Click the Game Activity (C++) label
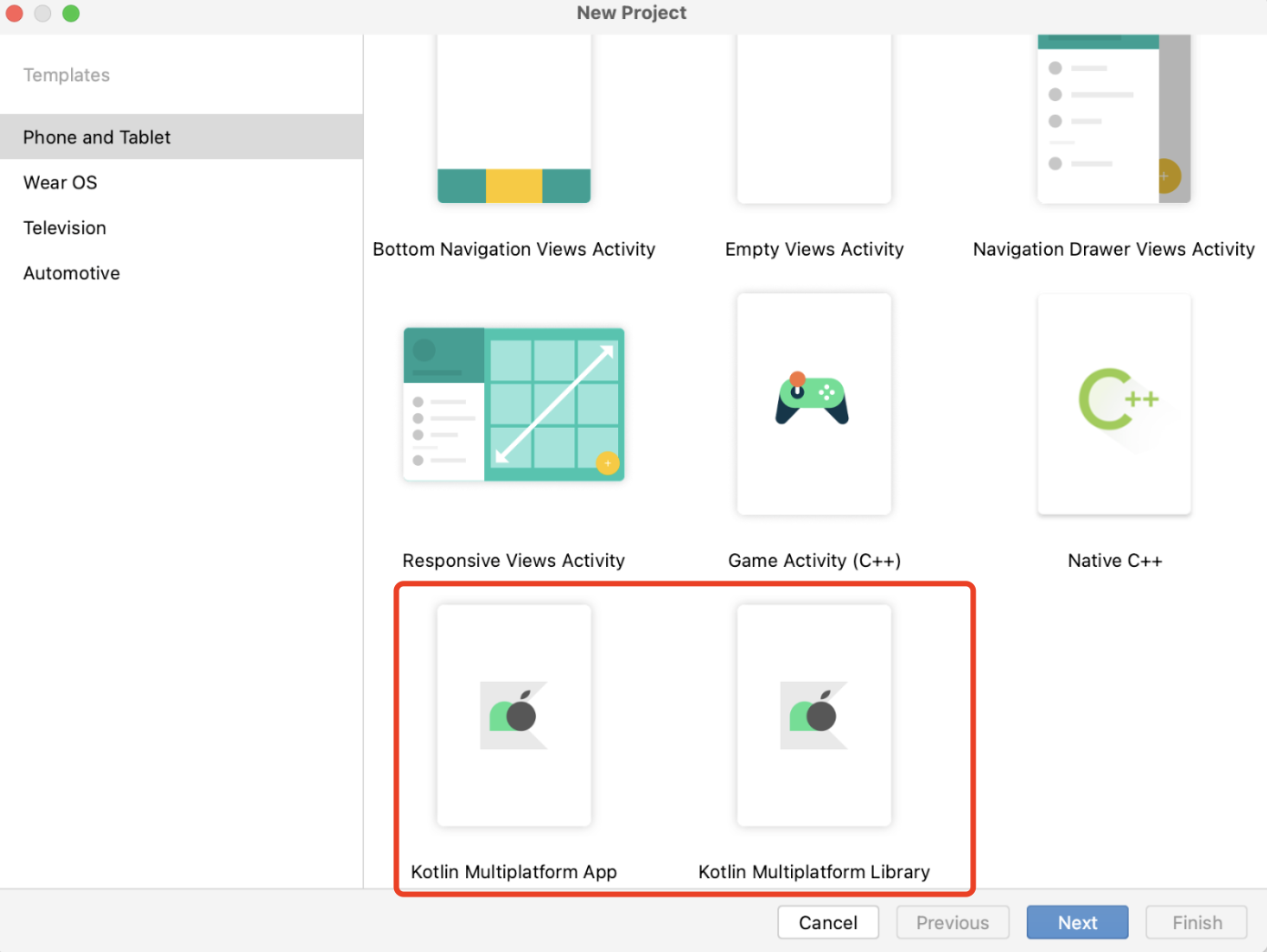Screen dimensions: 1267x952 pos(815,561)
